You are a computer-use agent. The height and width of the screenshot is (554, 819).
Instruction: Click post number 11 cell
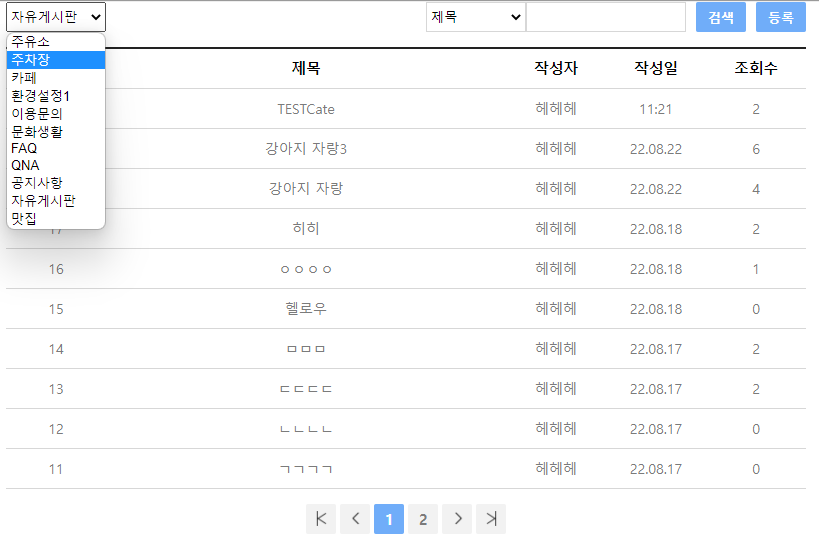56,469
